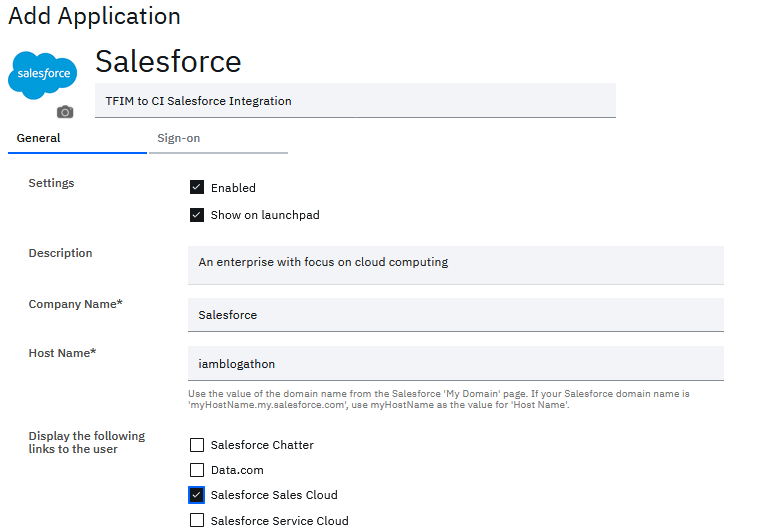
Task: Click the Host Name* label
Action: [x=62, y=353]
